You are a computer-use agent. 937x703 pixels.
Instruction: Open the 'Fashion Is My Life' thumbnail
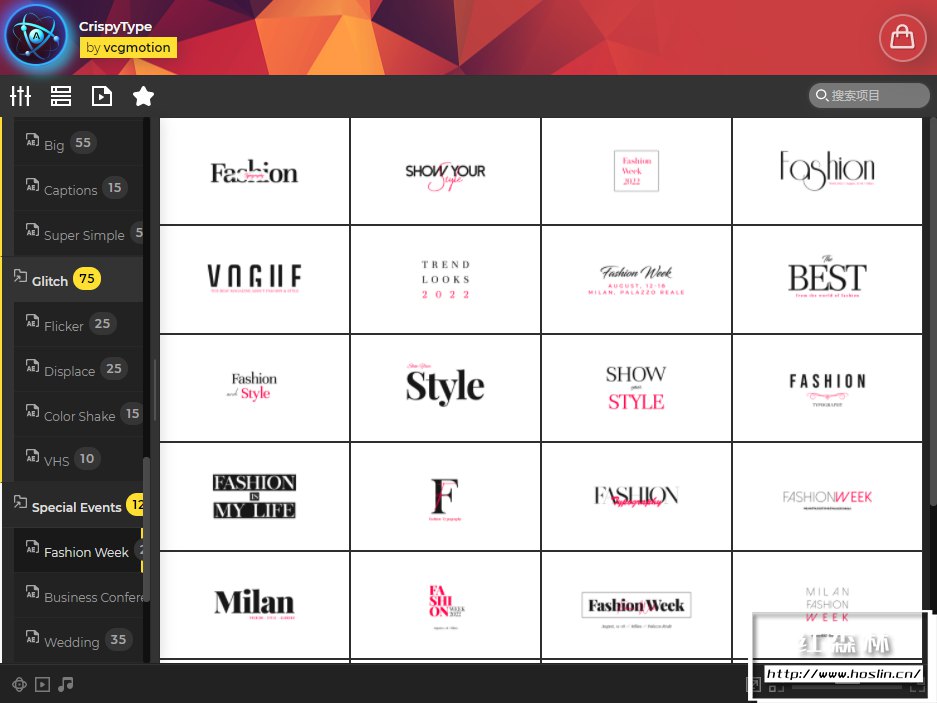255,497
